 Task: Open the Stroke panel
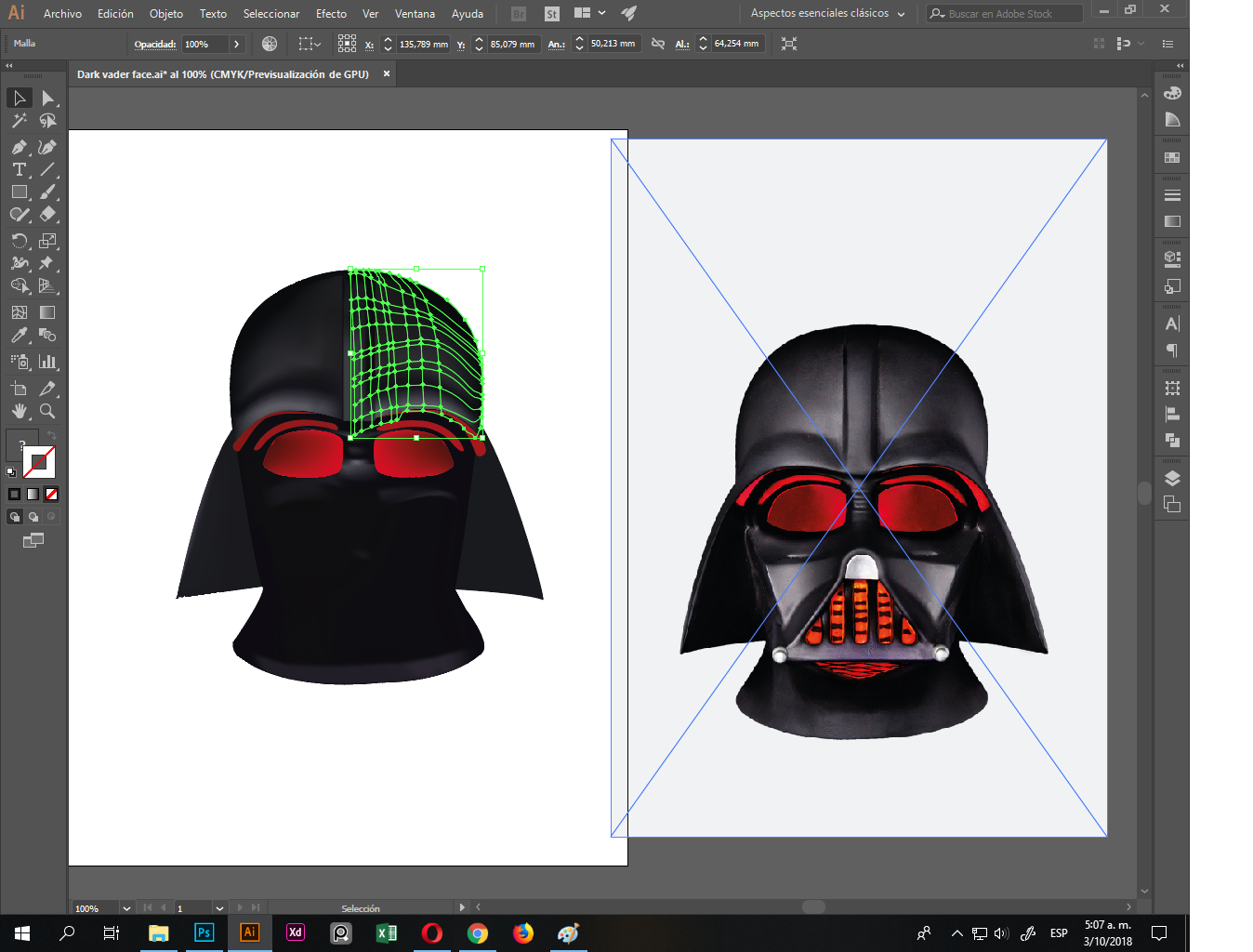pos(1172,195)
